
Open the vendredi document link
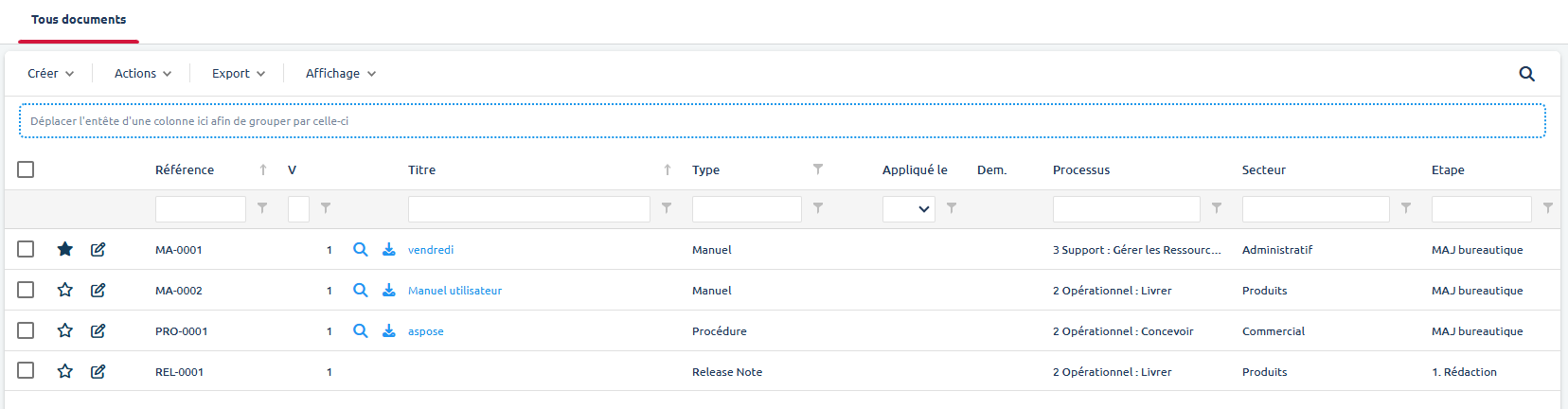coord(431,250)
